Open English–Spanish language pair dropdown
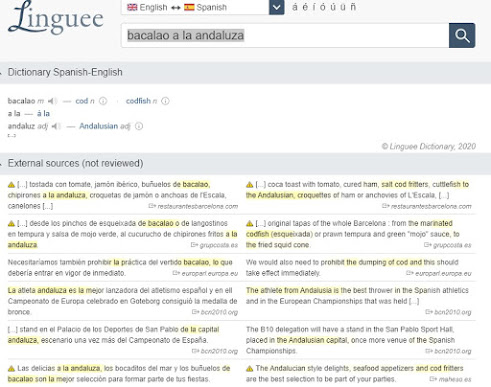The image size is (491, 387). [276, 7]
